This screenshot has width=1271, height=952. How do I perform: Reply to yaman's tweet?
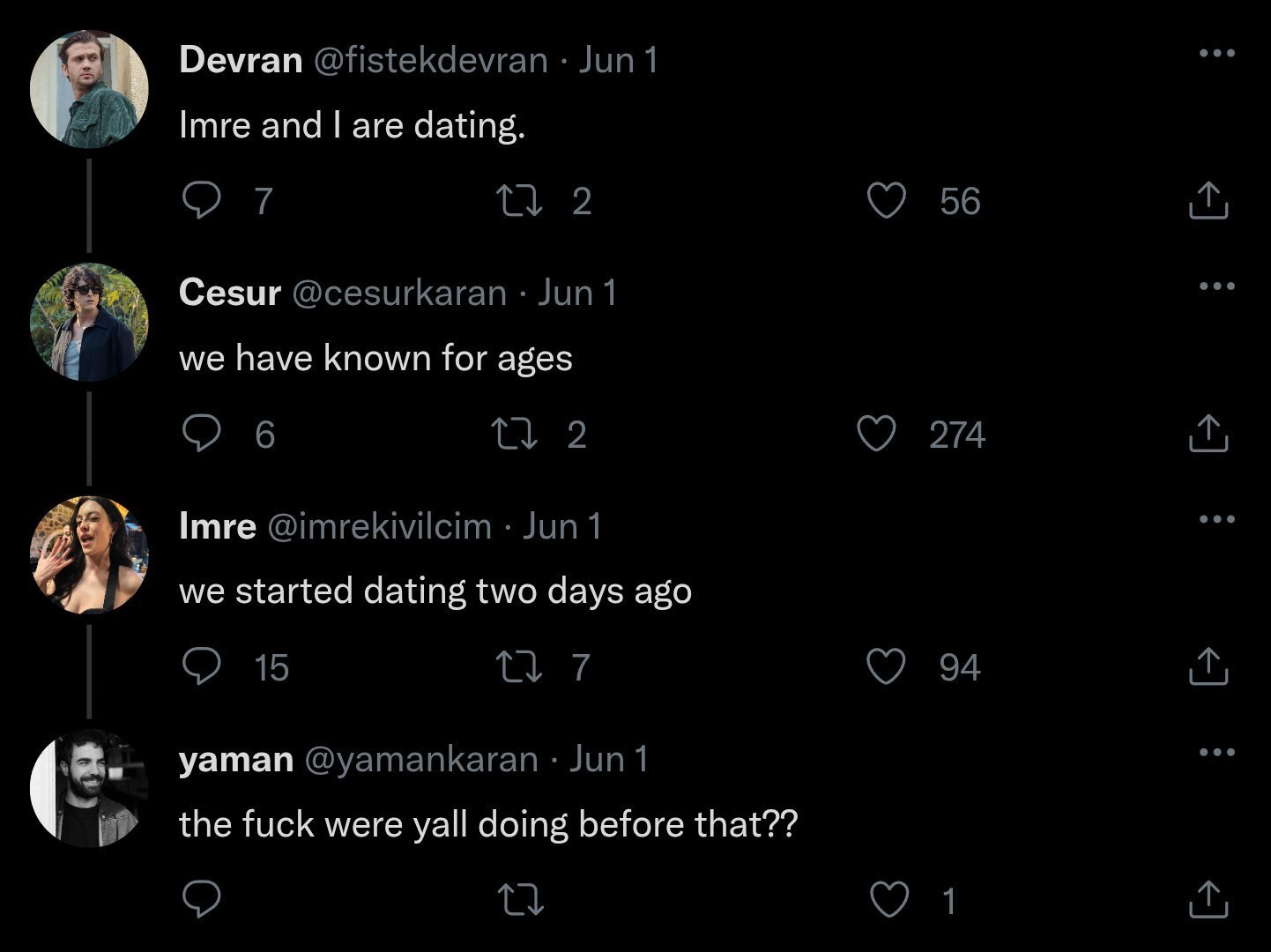coord(201,899)
